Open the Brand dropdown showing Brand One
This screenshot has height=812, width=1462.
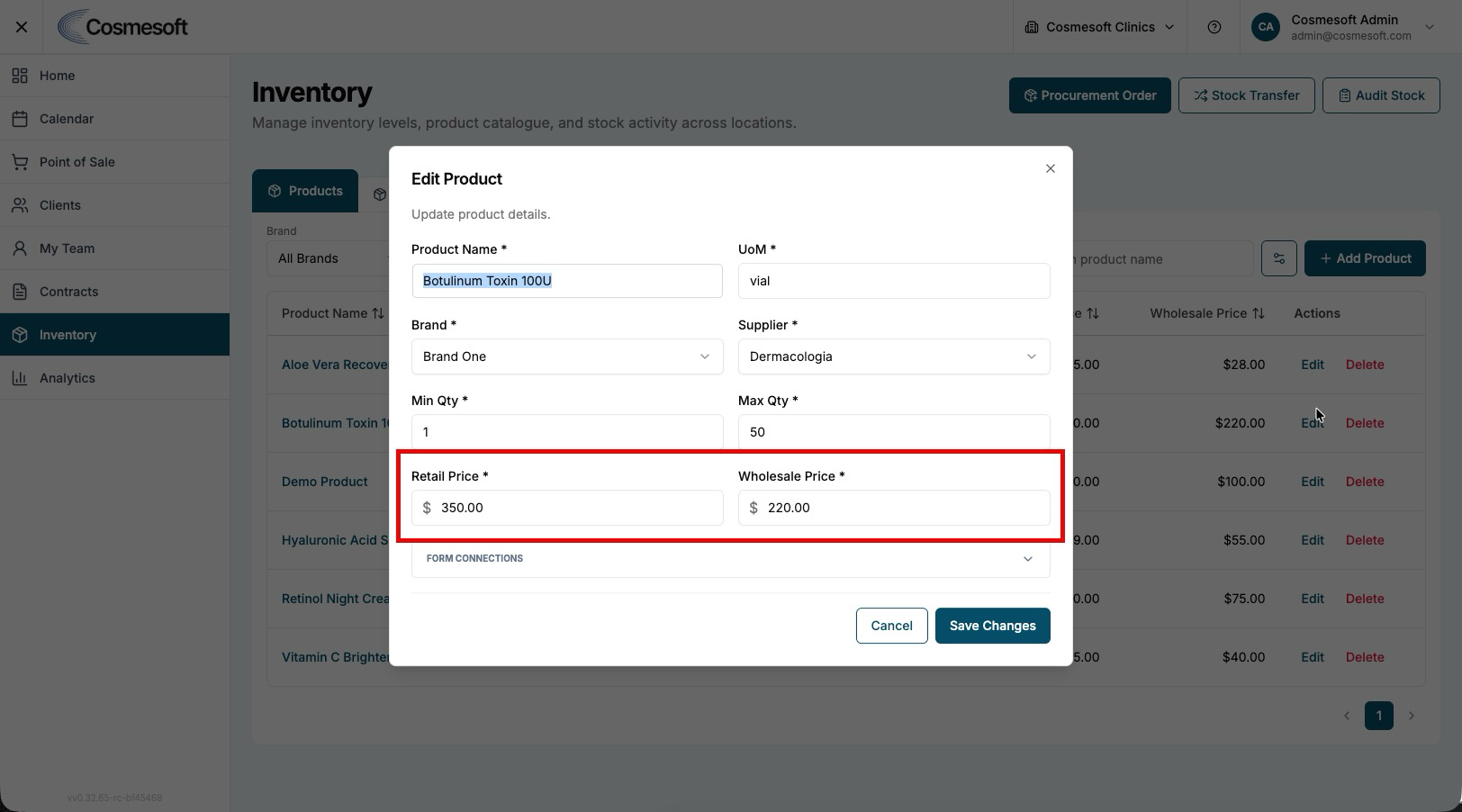pos(567,356)
